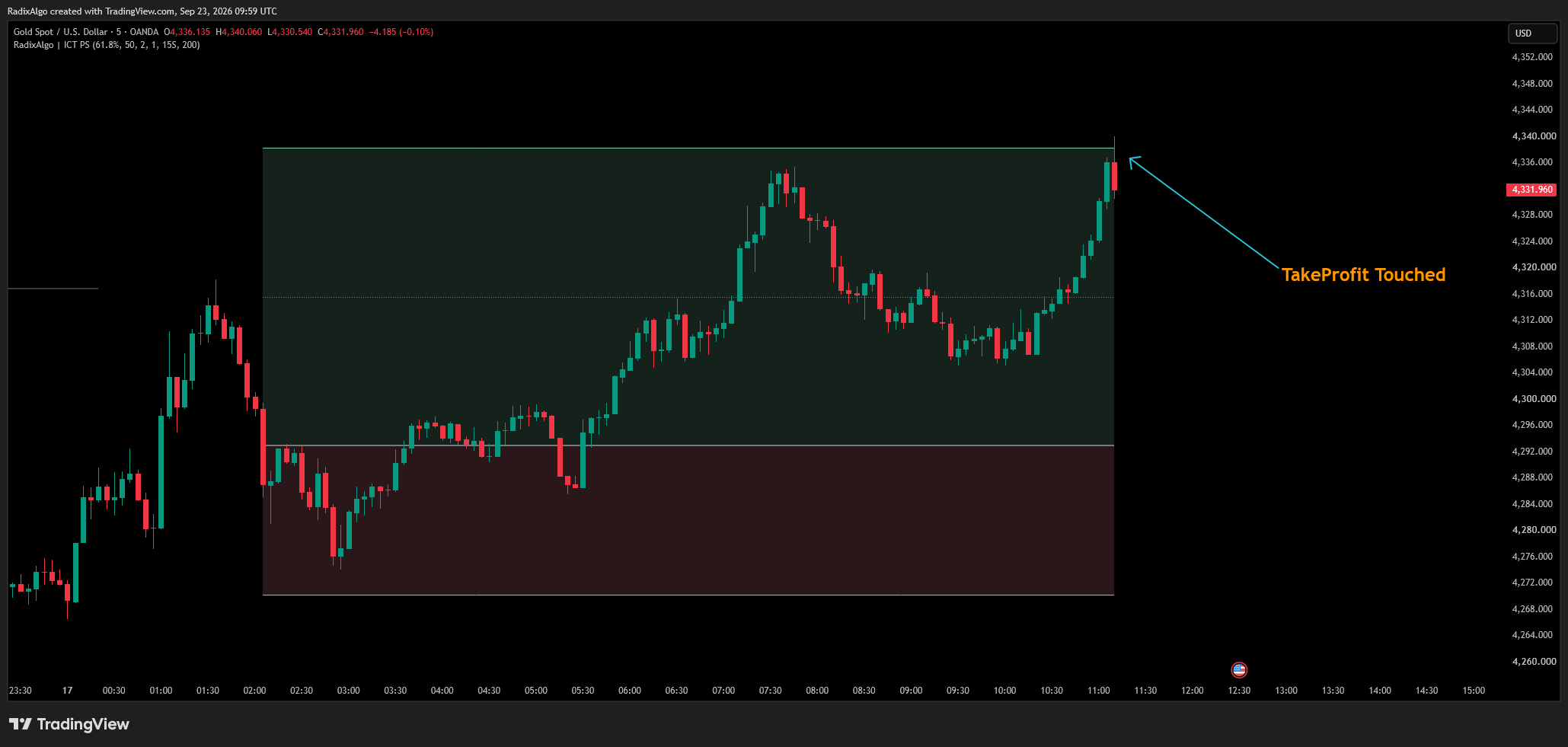Open the USD currency selector
The width and height of the screenshot is (1568, 747).
click(1533, 34)
